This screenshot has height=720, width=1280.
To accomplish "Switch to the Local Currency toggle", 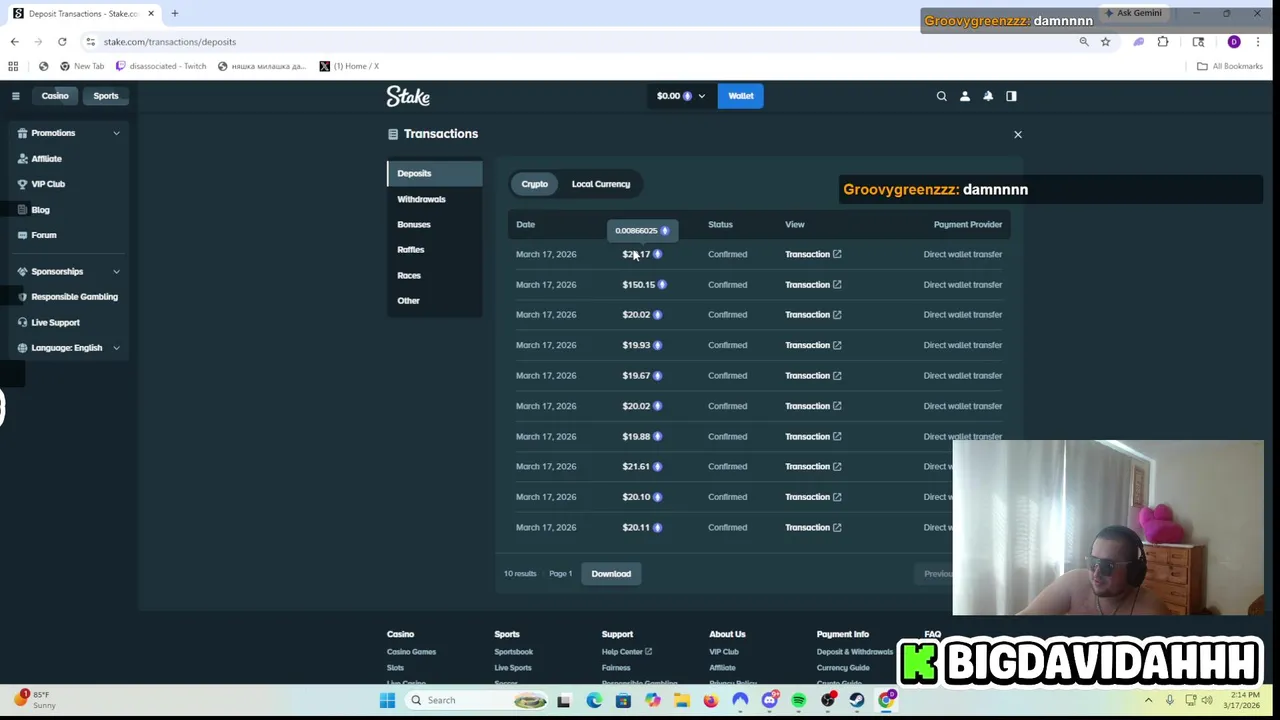I will pyautogui.click(x=601, y=184).
